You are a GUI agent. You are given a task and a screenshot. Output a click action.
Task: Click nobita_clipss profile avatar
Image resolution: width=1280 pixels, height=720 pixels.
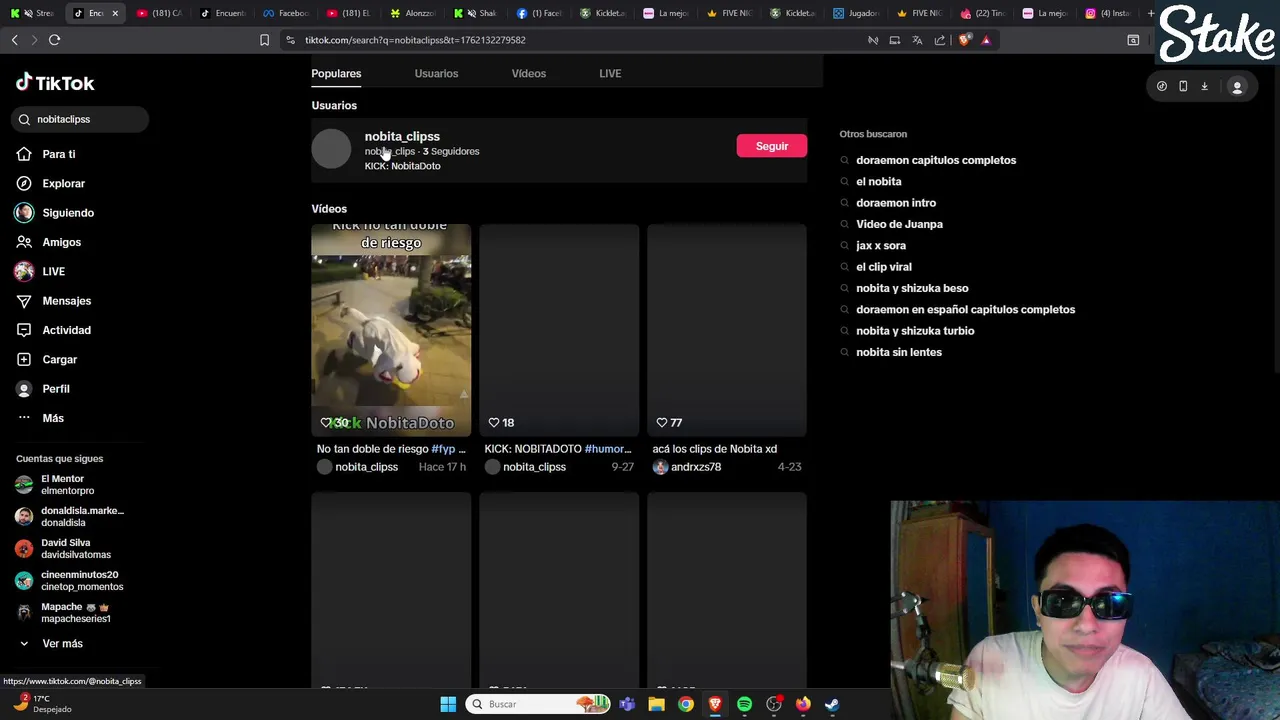(331, 149)
